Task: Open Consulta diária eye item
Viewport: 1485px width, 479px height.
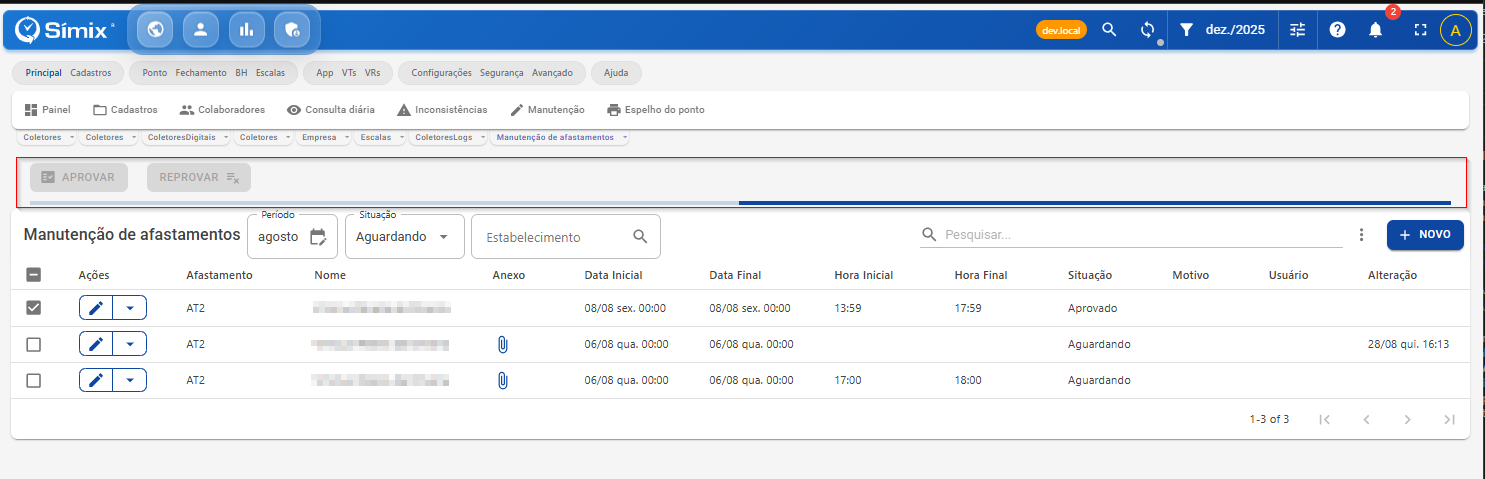Action: [331, 110]
